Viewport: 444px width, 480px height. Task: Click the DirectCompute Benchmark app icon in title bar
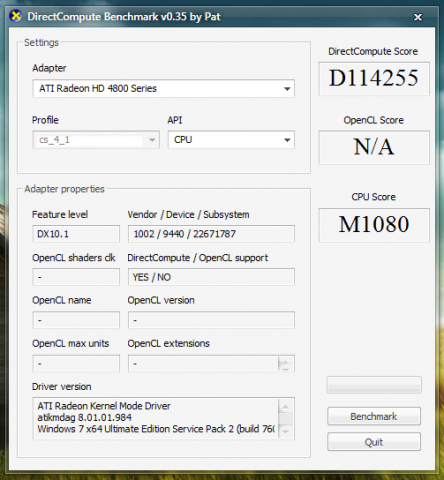tap(16, 16)
